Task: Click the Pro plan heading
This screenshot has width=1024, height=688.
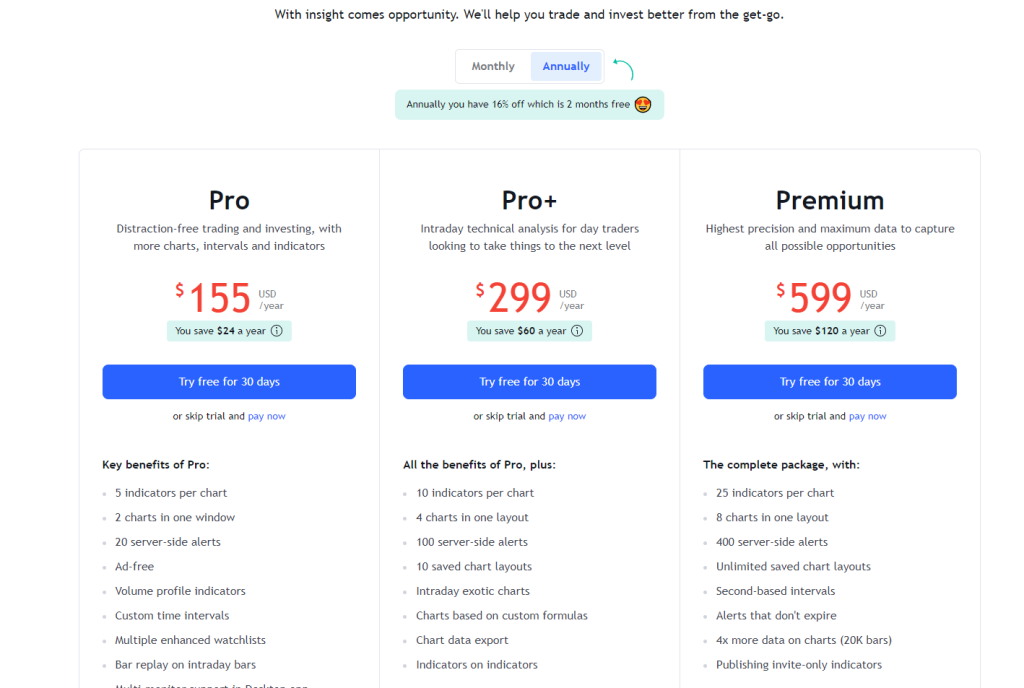Action: 229,200
